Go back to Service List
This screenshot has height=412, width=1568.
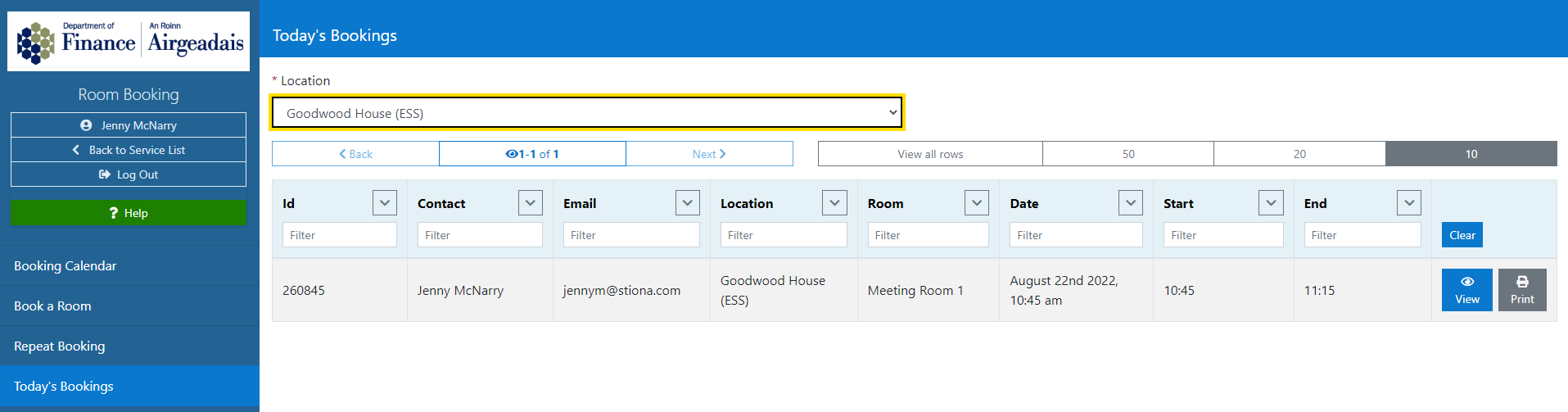click(x=129, y=150)
